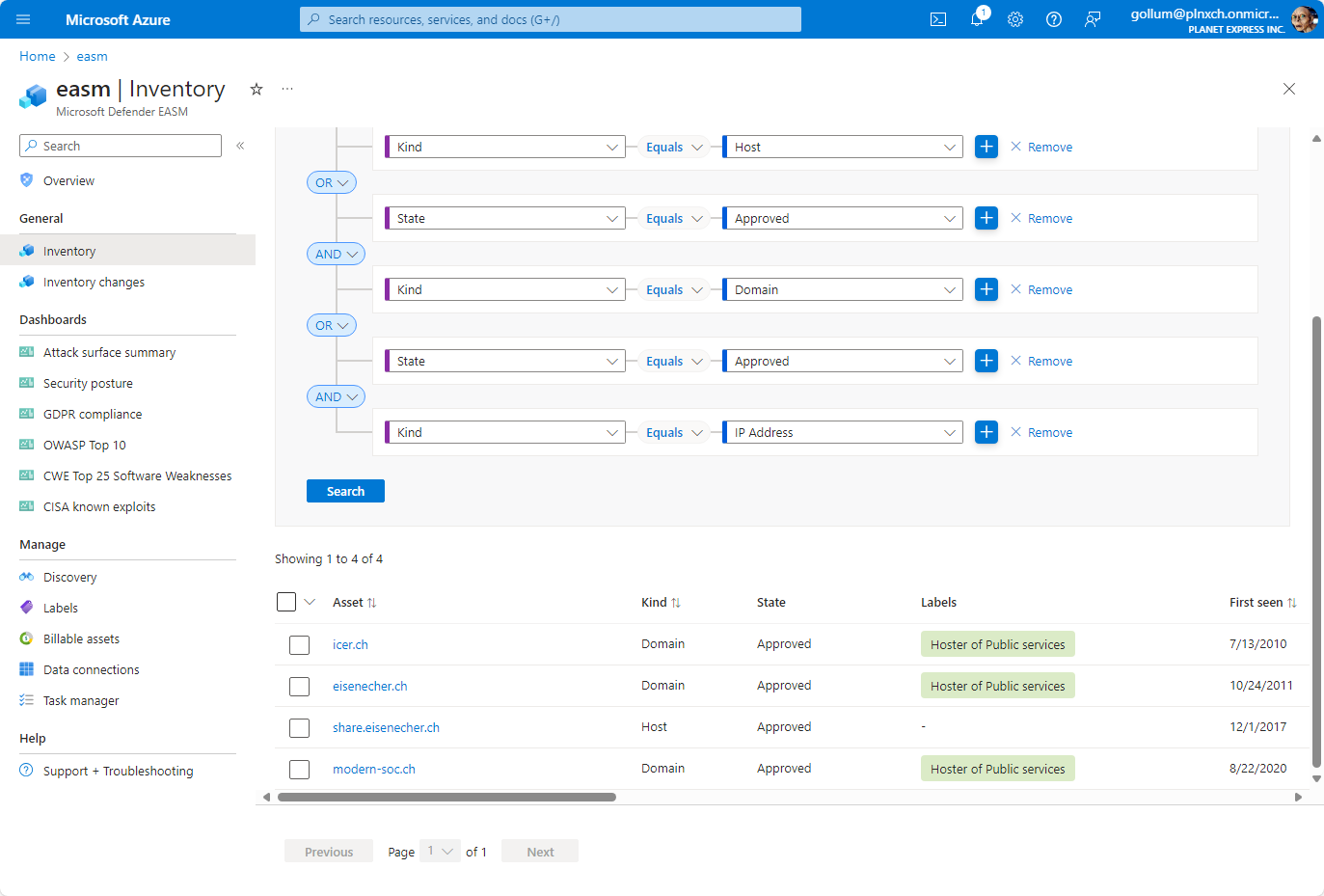Screen dimensions: 1324x896
Task: Collapse the sidebar with double chevron
Action: tap(240, 146)
